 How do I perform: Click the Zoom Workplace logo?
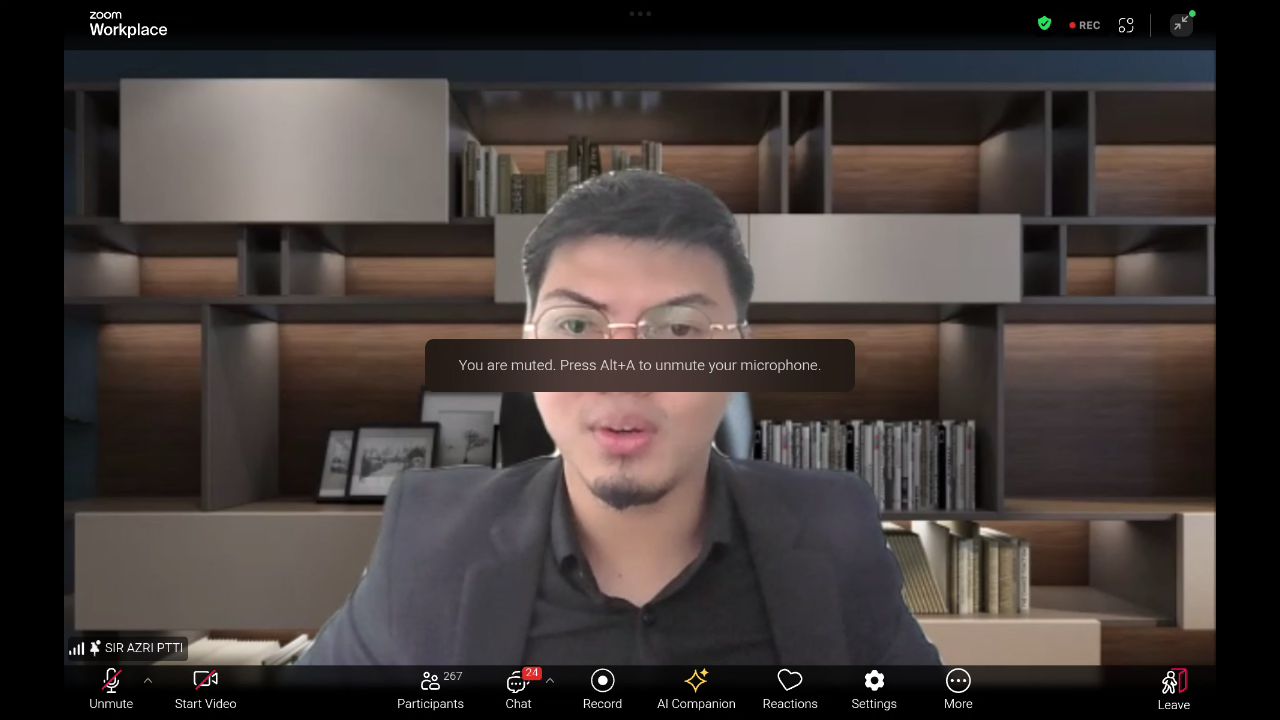point(128,24)
